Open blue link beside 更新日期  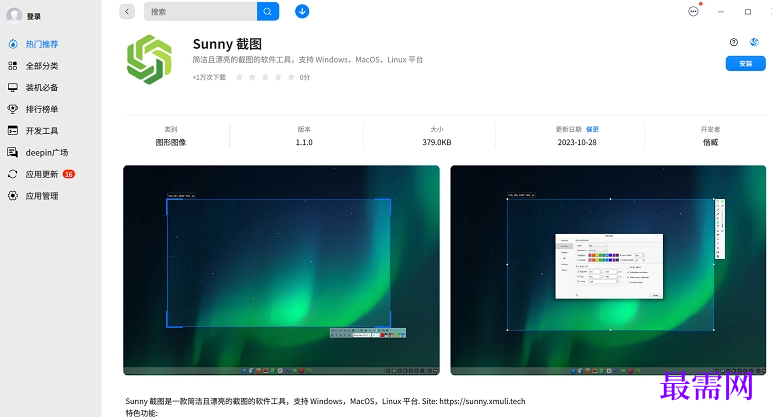592,129
